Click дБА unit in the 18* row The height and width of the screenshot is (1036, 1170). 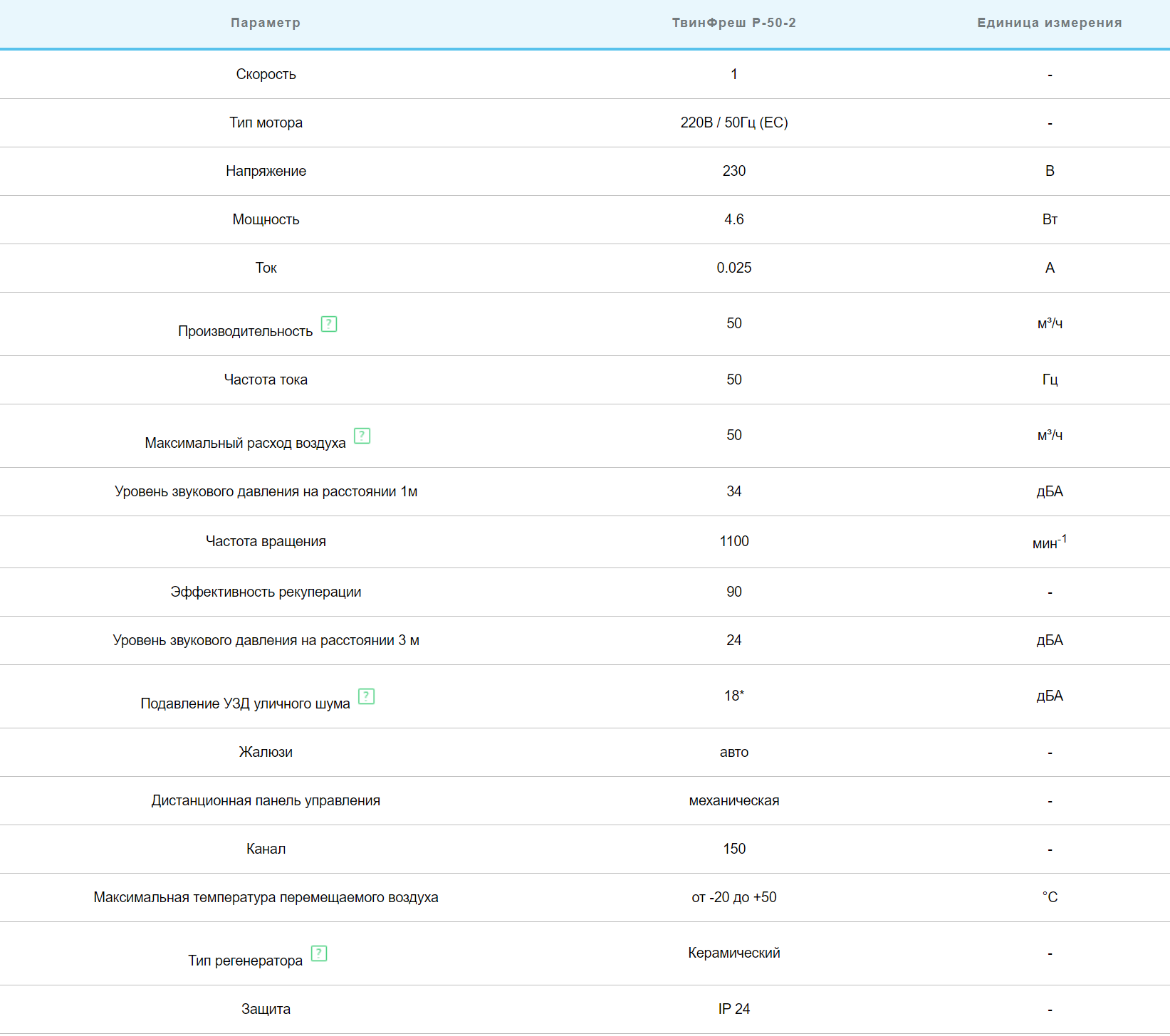pyautogui.click(x=1050, y=696)
